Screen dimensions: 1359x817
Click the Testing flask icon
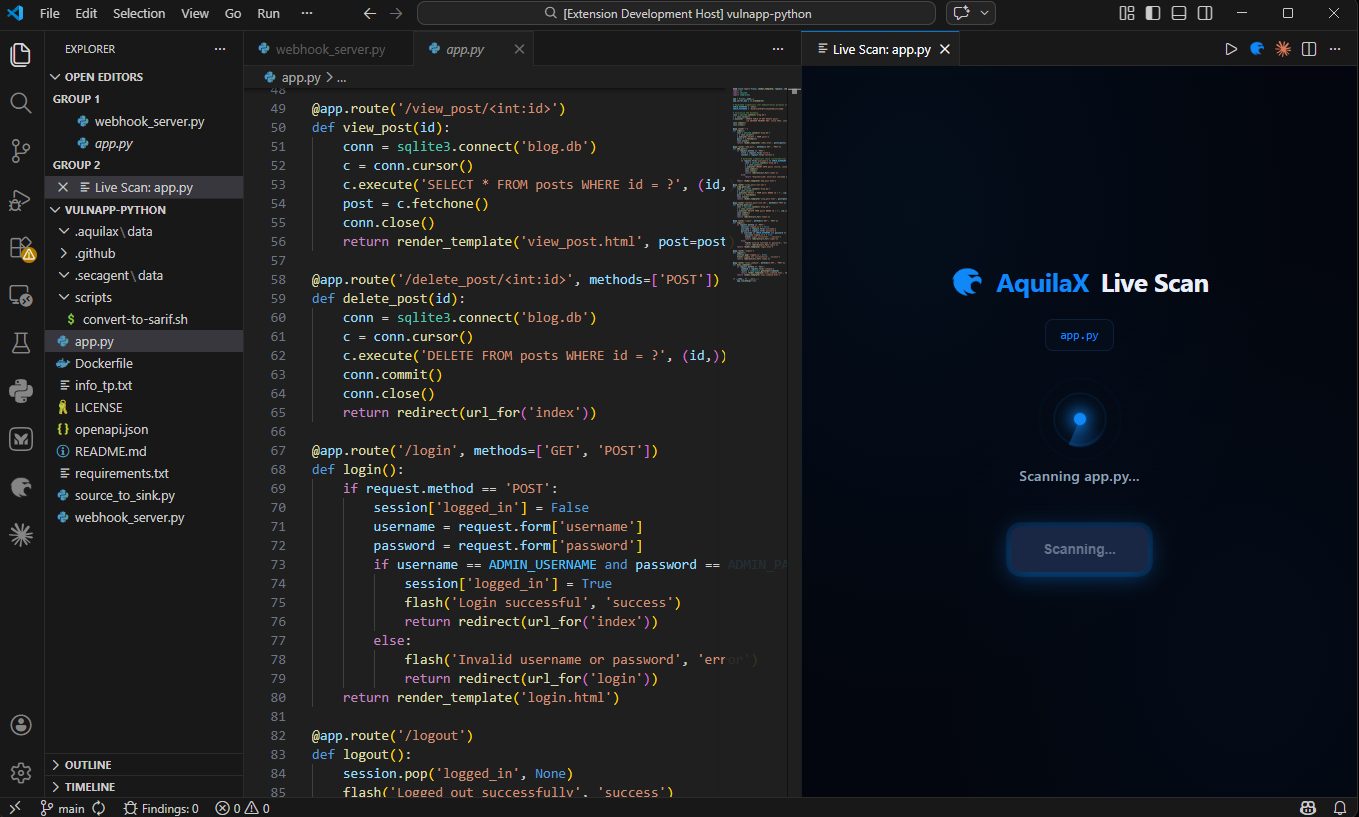(x=20, y=343)
